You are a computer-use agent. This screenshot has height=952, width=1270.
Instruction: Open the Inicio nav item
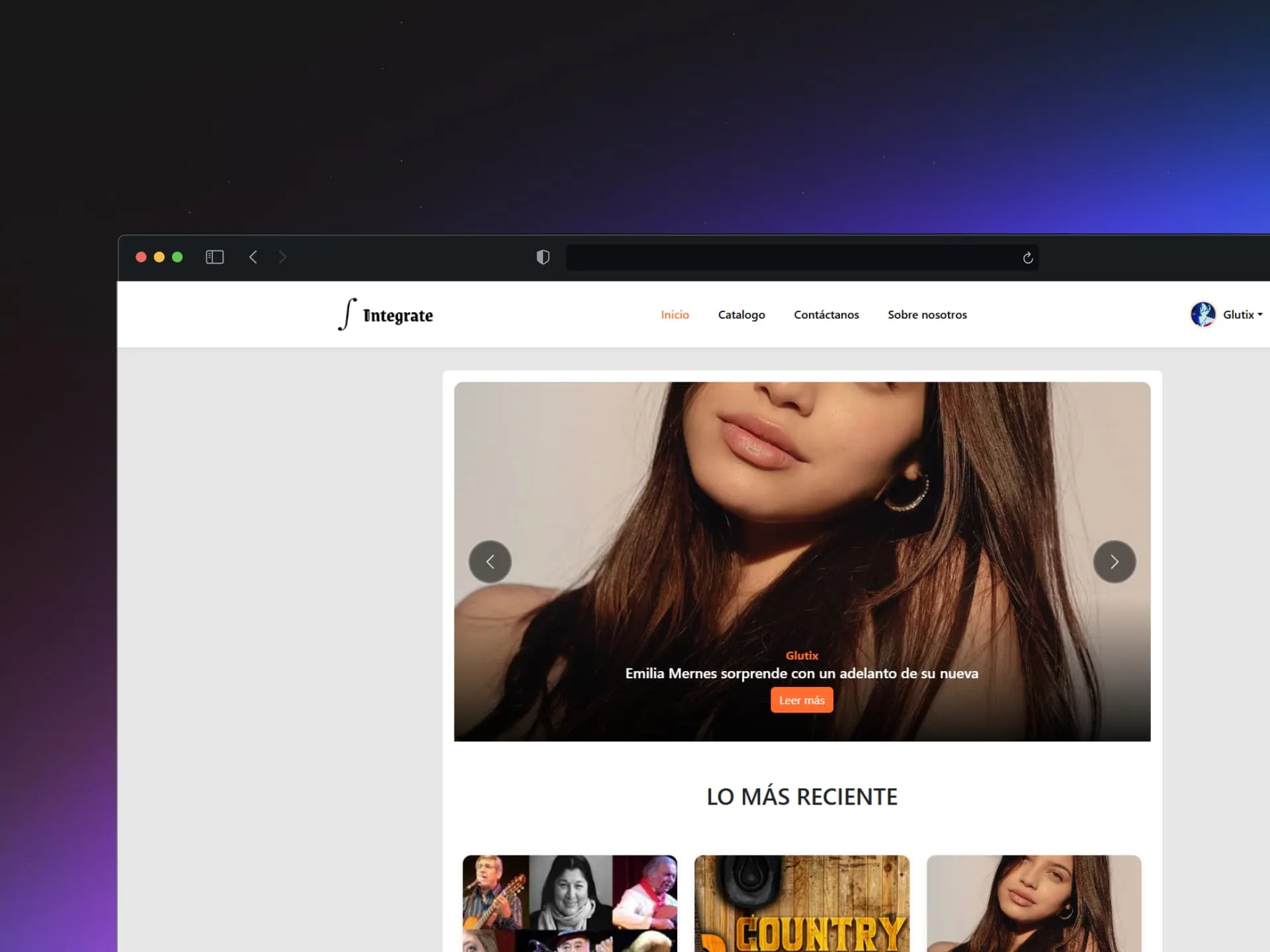675,315
